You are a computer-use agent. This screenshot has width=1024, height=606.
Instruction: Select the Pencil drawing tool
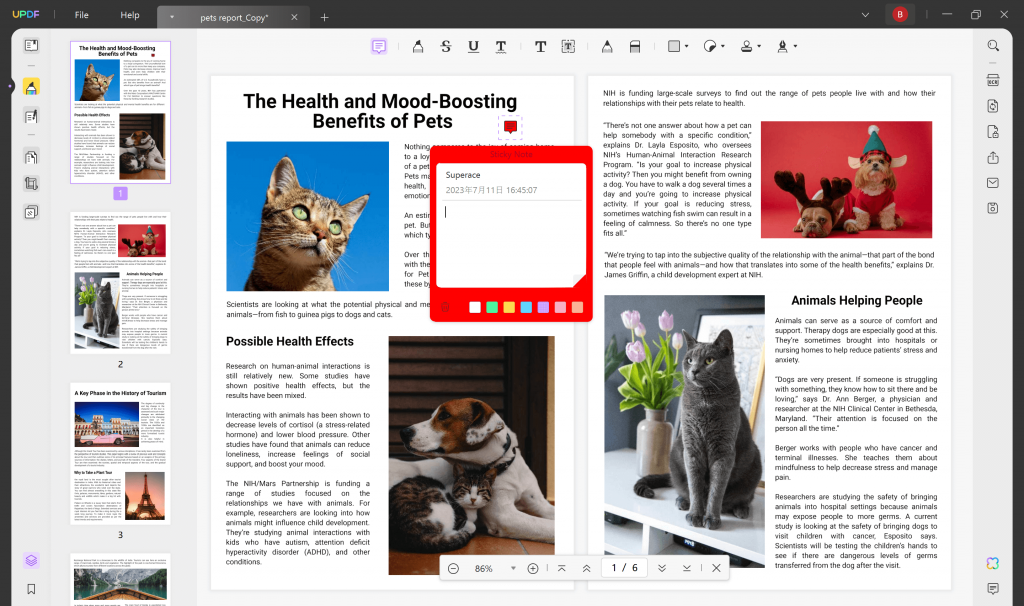click(607, 46)
